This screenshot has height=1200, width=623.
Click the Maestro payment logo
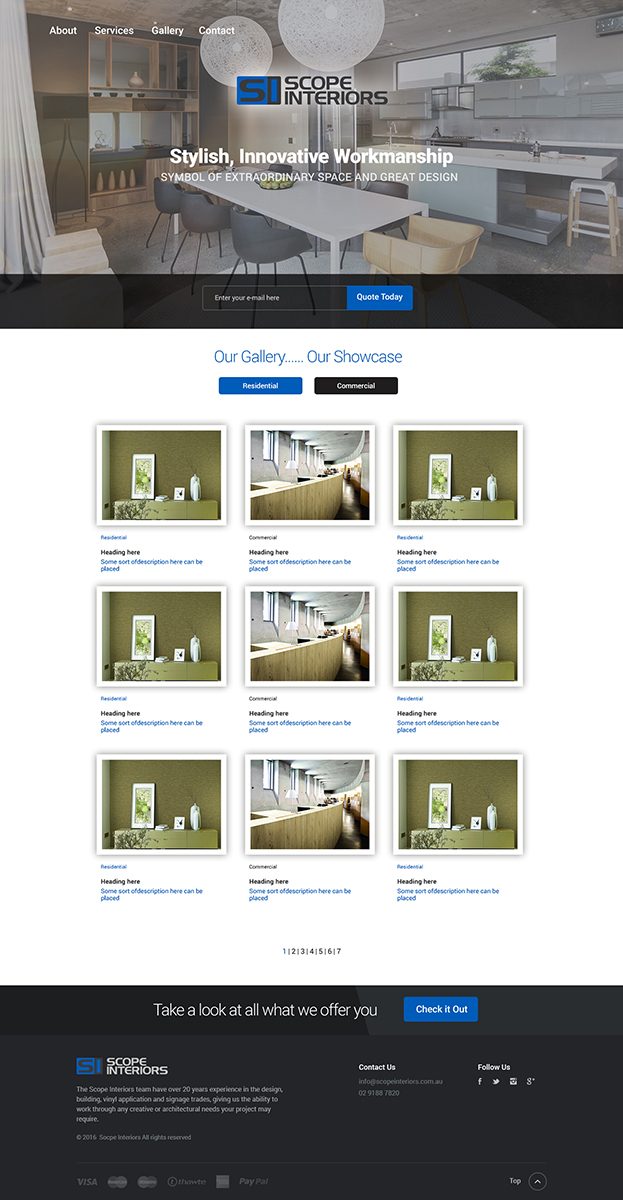click(x=147, y=1182)
